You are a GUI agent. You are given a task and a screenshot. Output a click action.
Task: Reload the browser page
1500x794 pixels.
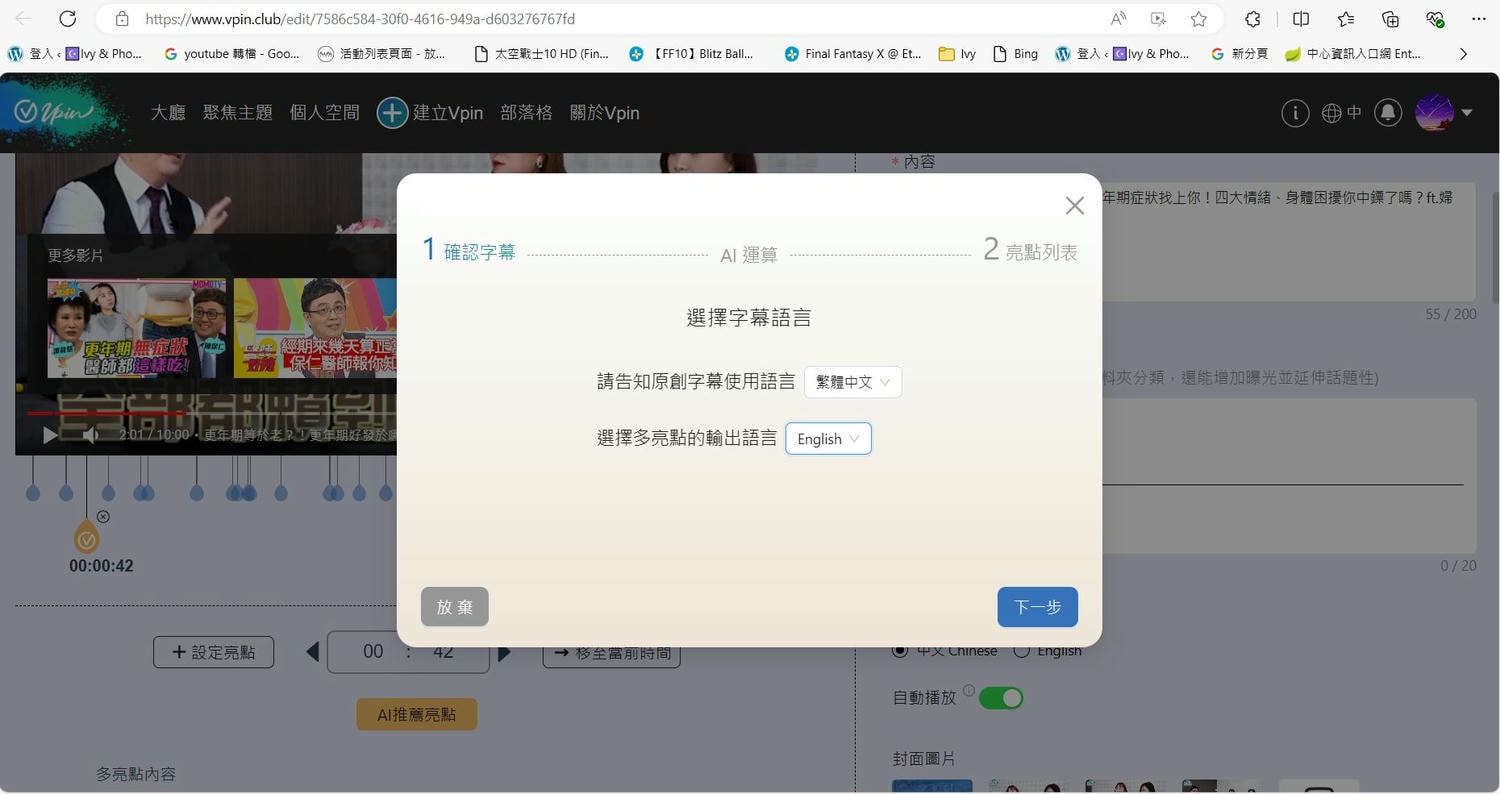coord(67,18)
